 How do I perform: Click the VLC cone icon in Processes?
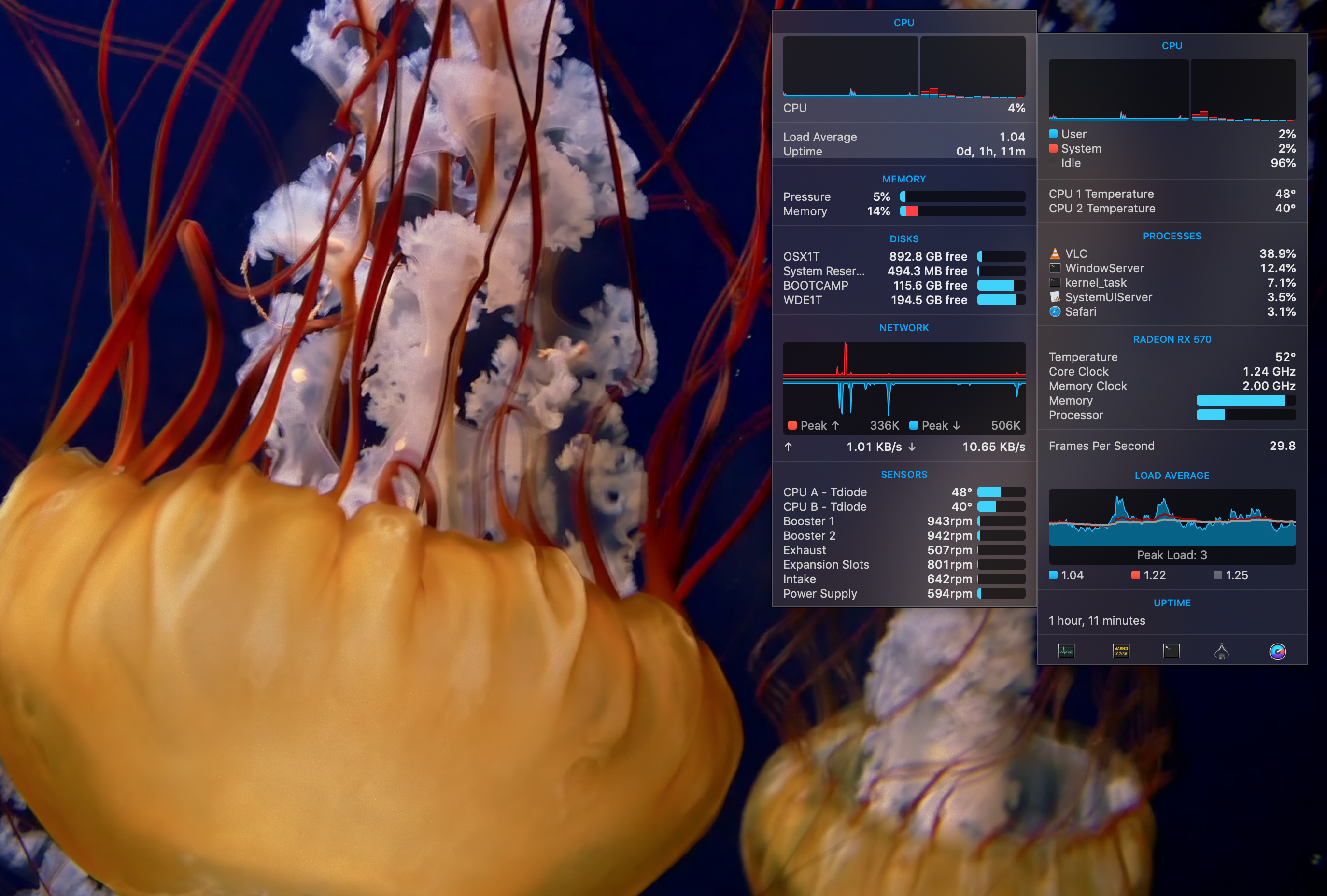(x=1055, y=254)
